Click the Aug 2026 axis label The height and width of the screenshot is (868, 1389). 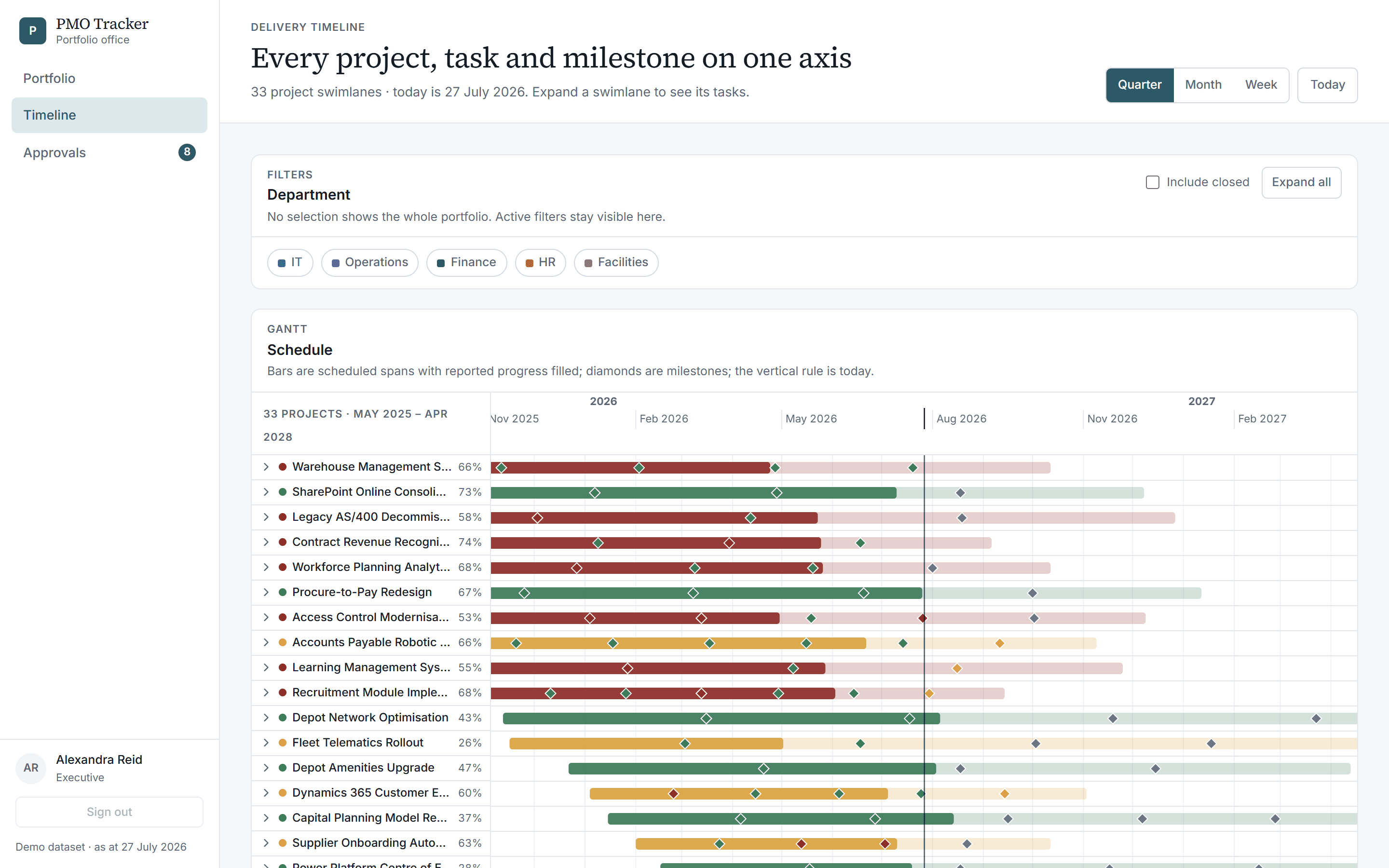961,419
